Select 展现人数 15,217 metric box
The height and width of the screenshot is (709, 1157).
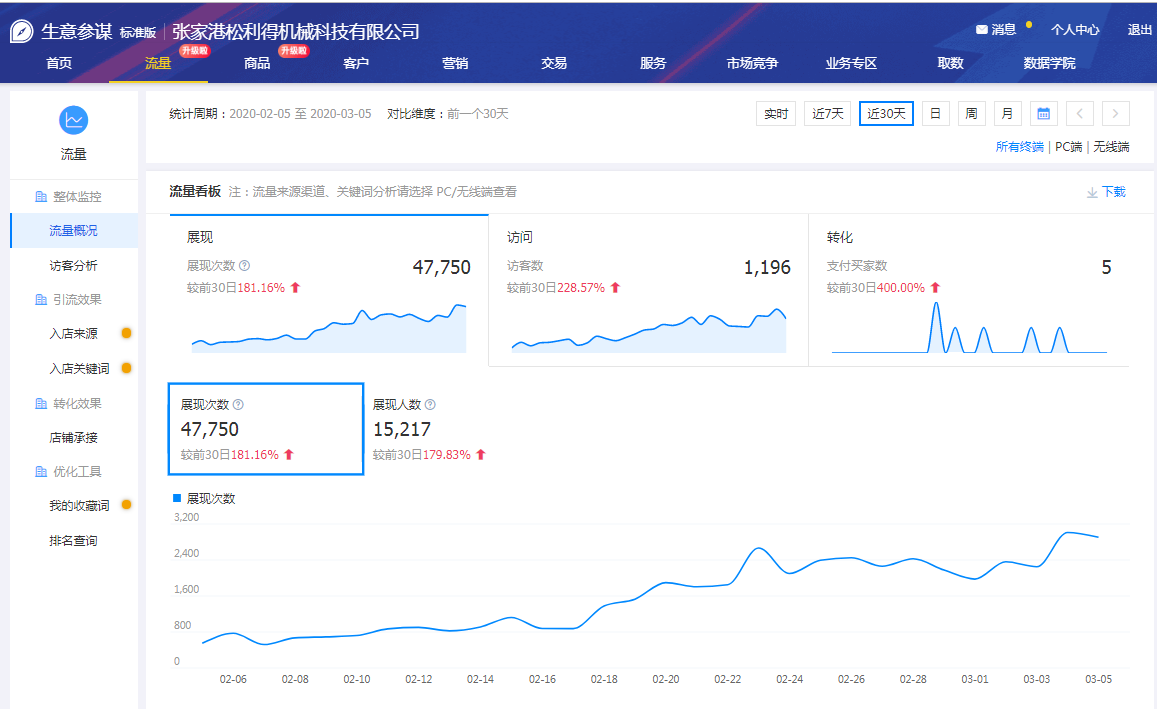click(429, 429)
